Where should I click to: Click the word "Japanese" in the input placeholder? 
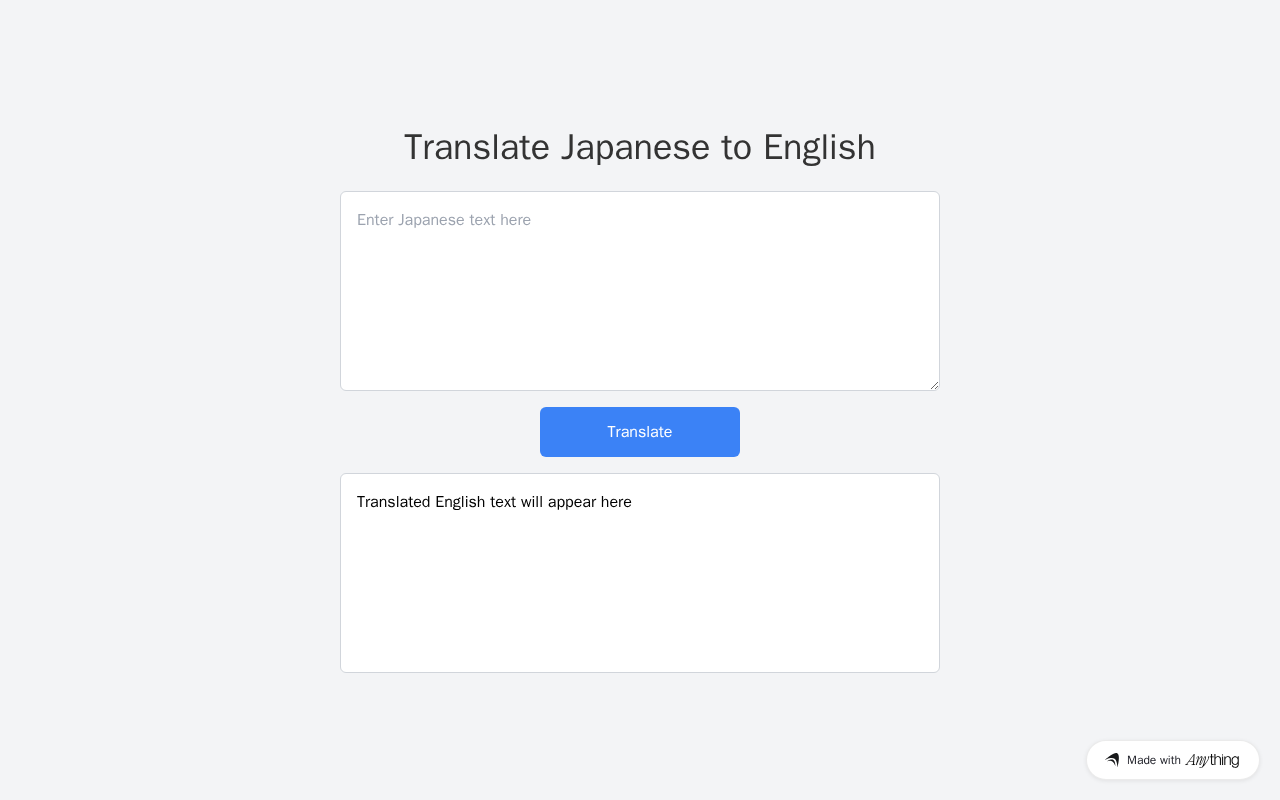click(432, 220)
